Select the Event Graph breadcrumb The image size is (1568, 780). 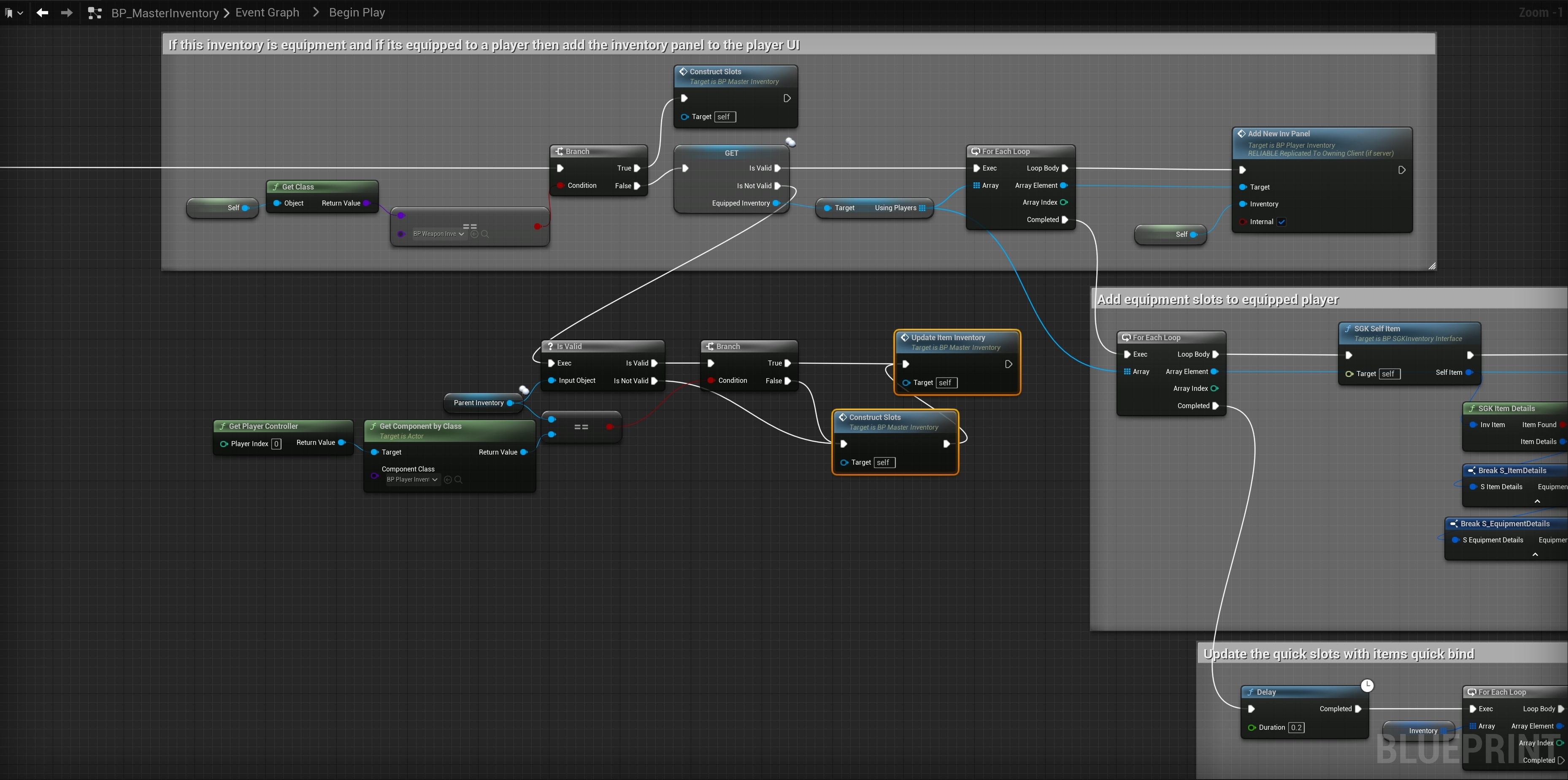[x=267, y=13]
